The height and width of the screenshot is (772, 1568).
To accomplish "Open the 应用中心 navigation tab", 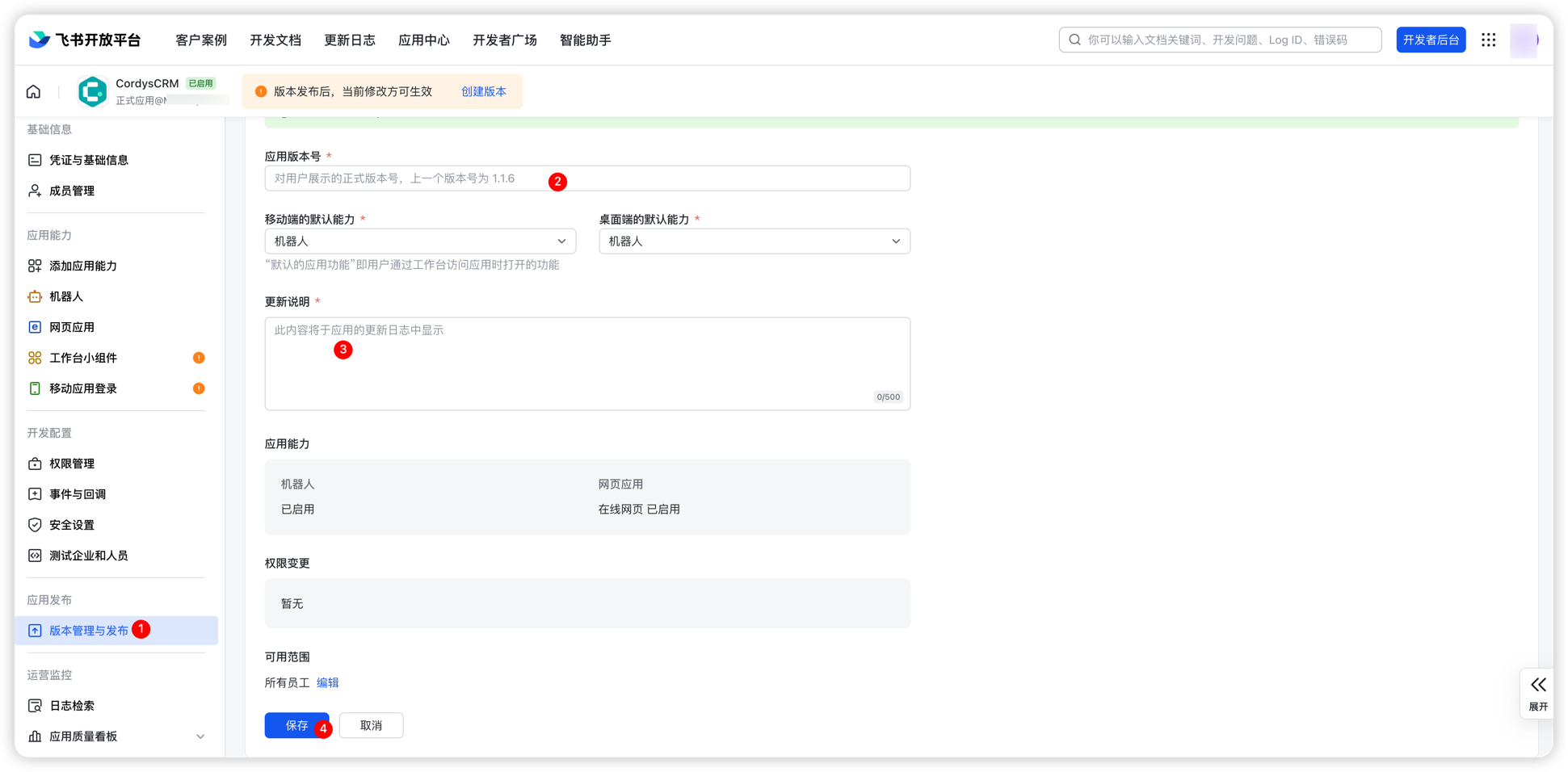I will (423, 40).
